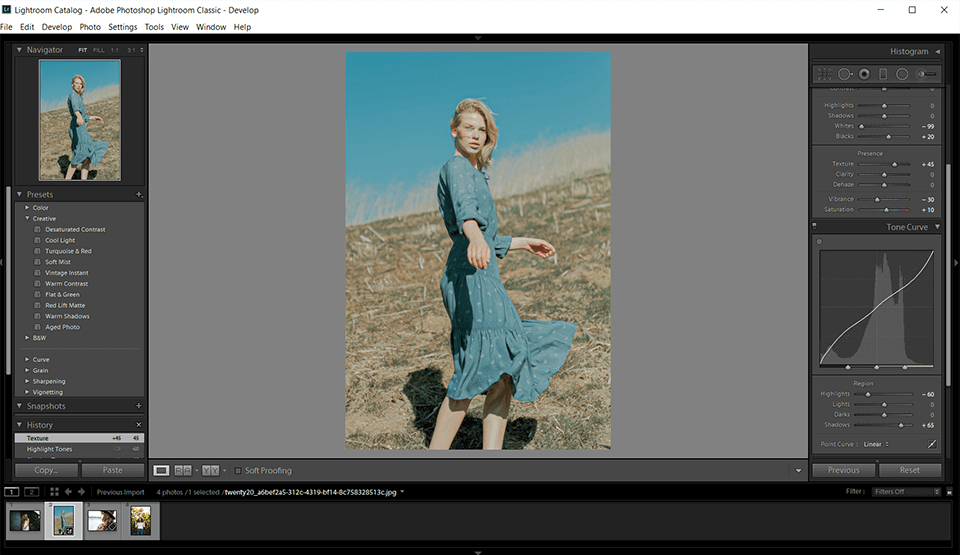Screen dimensions: 960x555
Task: Click the Copy... button
Action: click(x=46, y=470)
